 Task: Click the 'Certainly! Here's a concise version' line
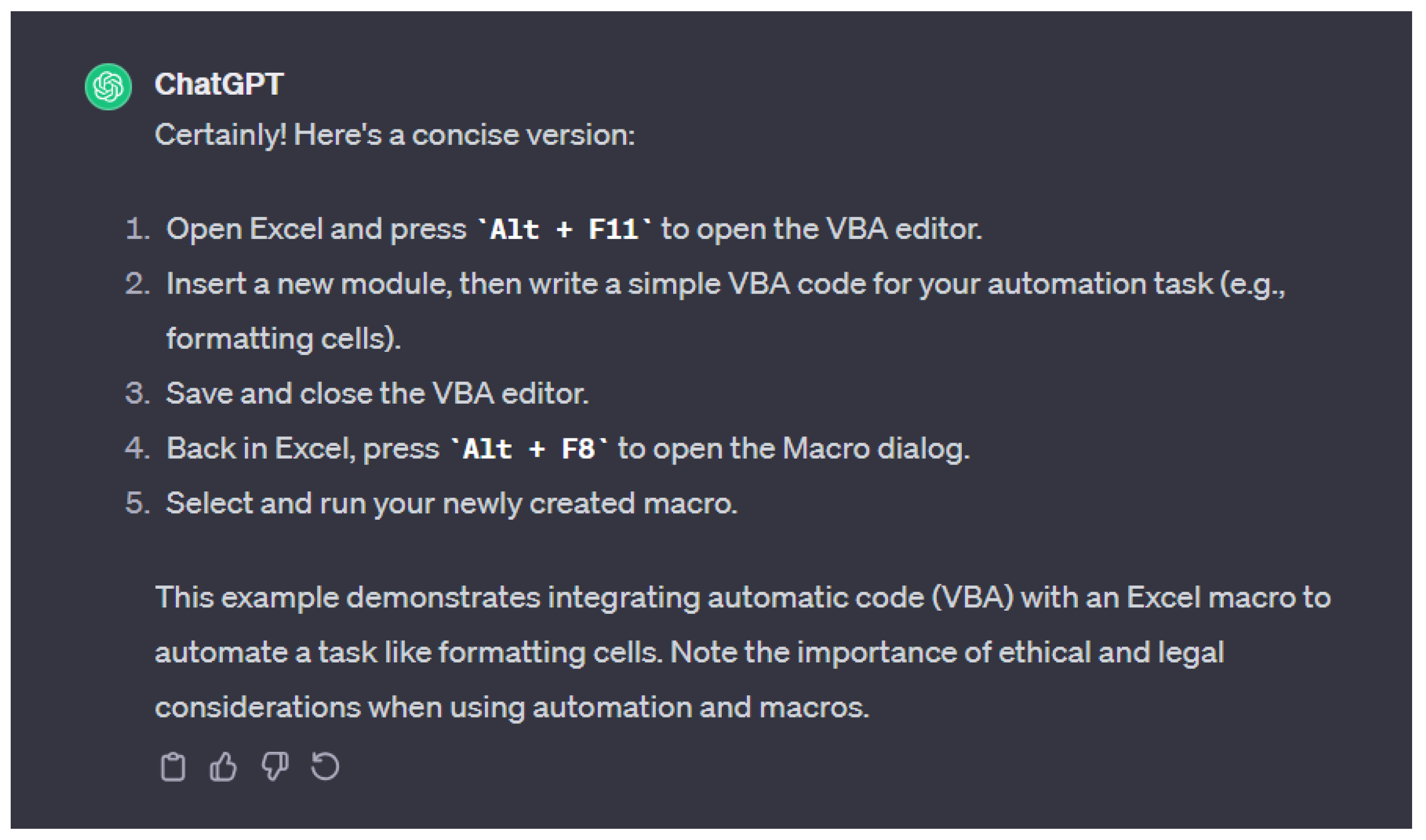[395, 135]
